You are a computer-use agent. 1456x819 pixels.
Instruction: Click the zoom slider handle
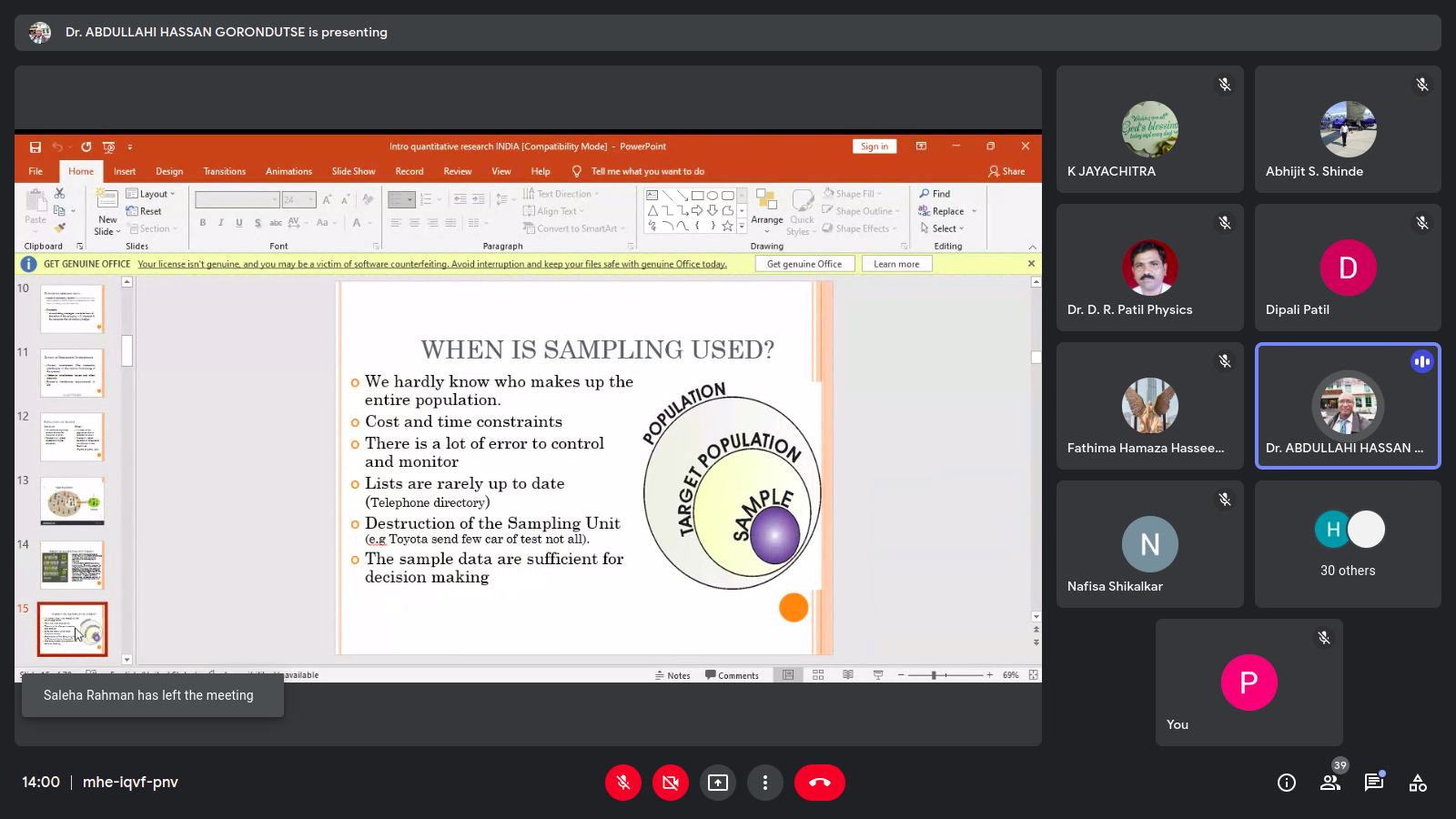[x=934, y=675]
